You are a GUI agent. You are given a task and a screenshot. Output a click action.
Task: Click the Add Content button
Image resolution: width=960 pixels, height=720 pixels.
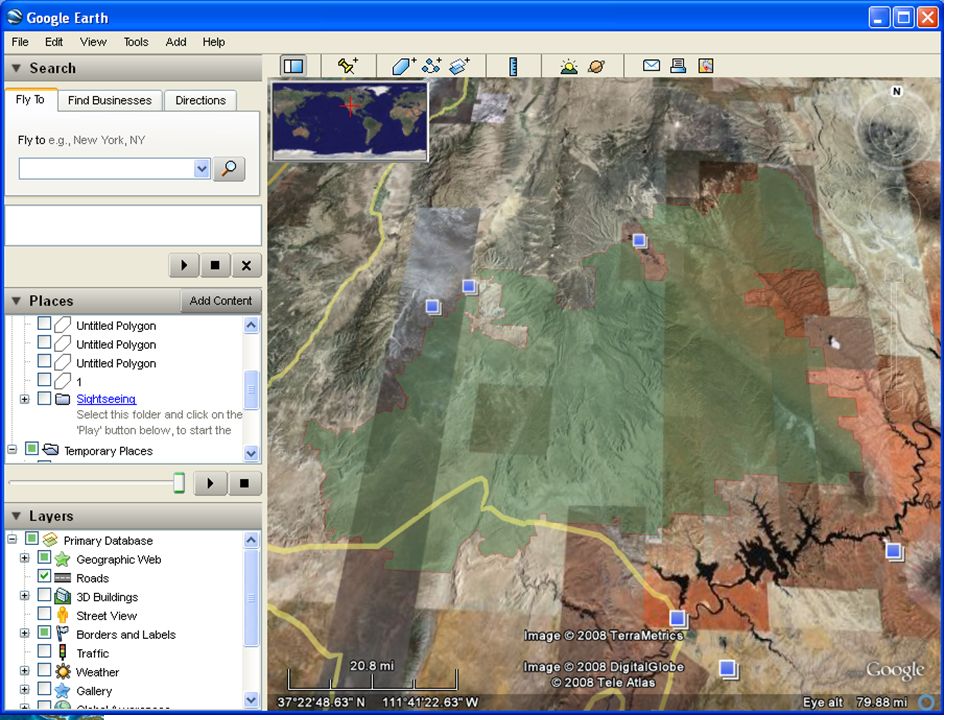pyautogui.click(x=220, y=301)
